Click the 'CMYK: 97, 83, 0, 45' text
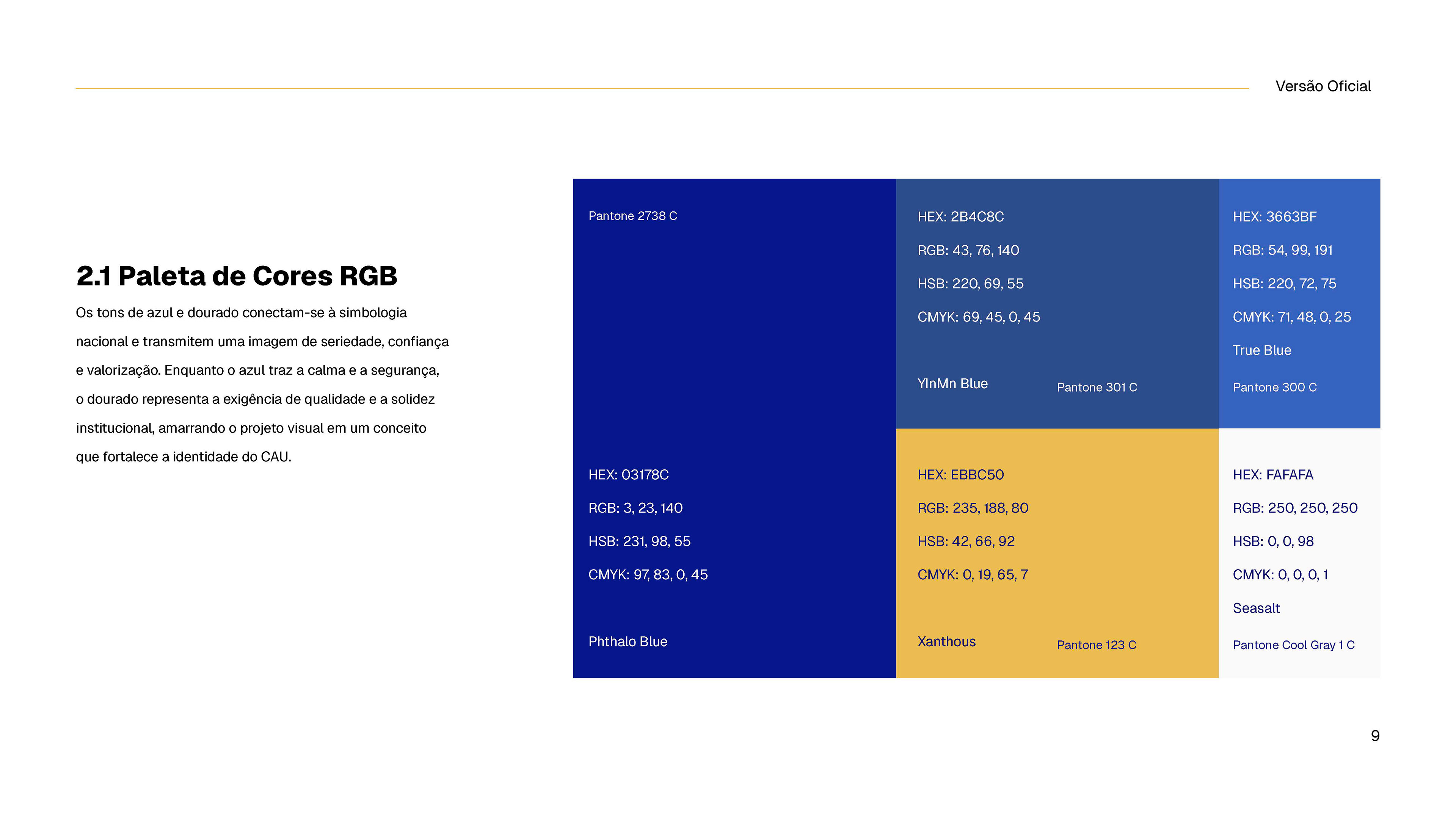 (648, 575)
